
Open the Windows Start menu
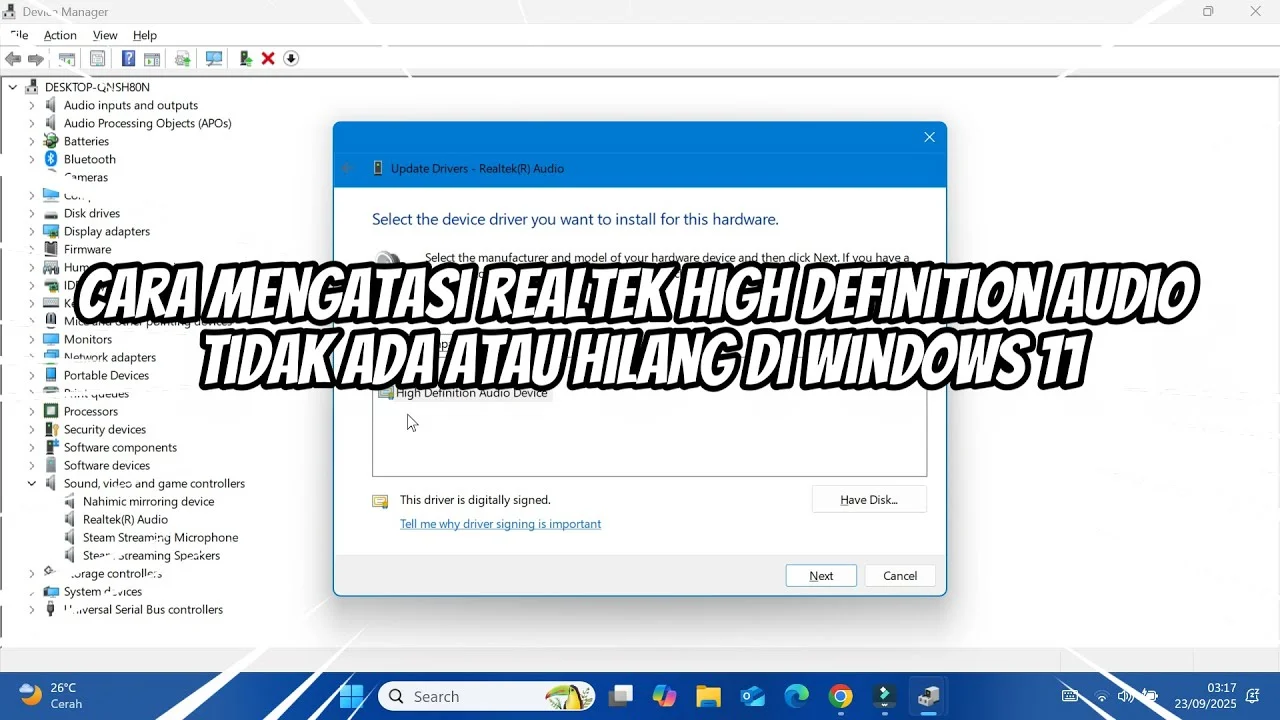352,696
